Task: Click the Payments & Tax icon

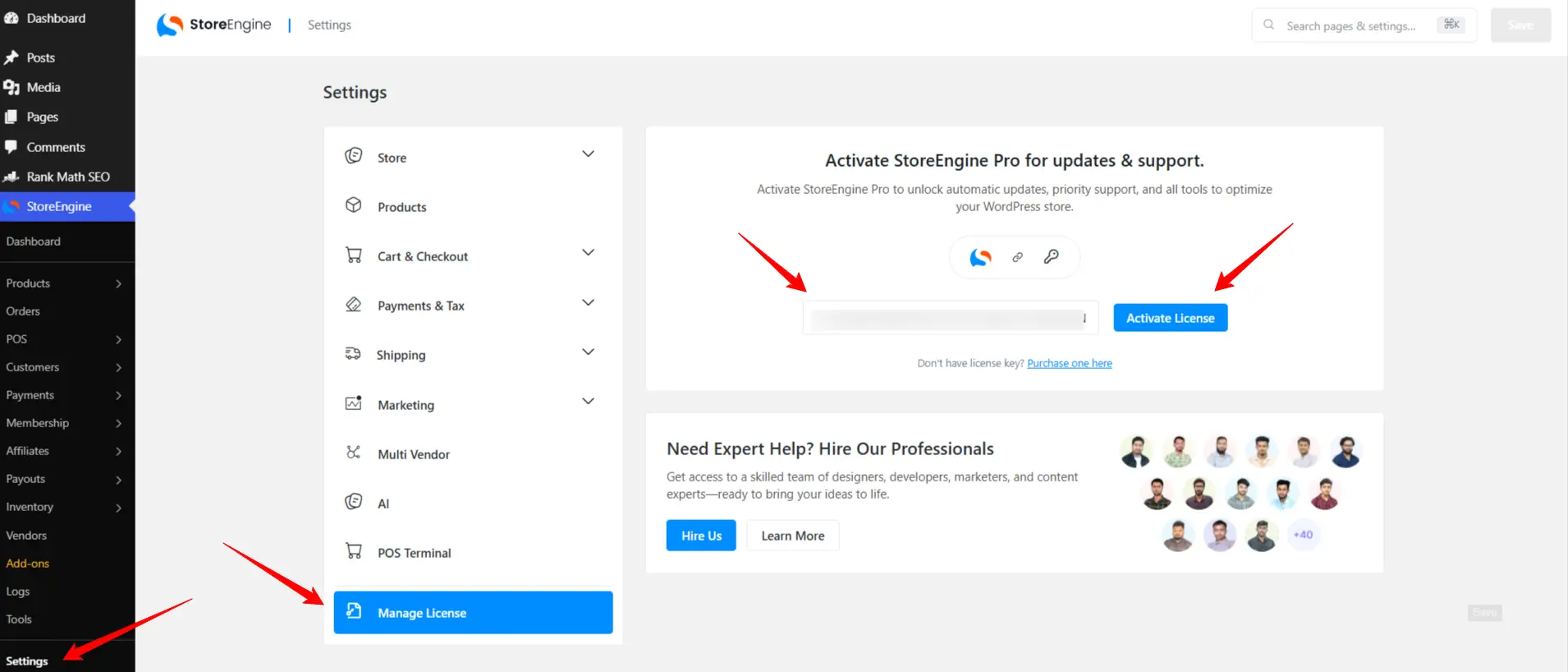Action: [x=354, y=304]
